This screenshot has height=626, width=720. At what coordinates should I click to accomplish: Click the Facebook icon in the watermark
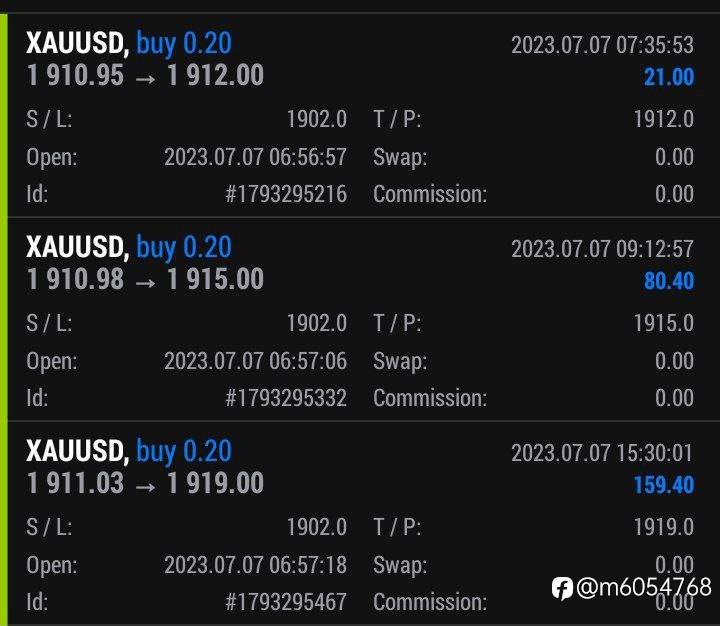pos(562,587)
